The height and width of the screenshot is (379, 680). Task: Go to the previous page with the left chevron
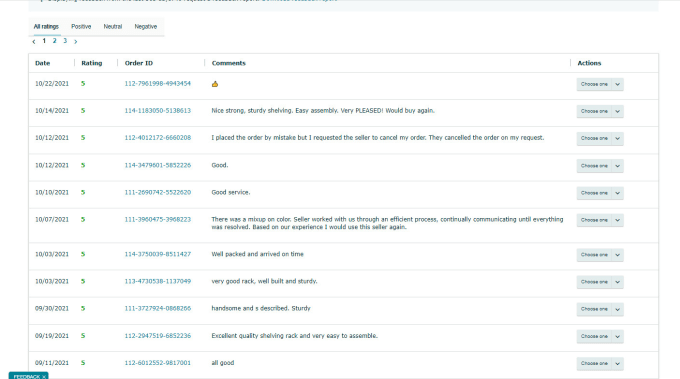(34, 42)
